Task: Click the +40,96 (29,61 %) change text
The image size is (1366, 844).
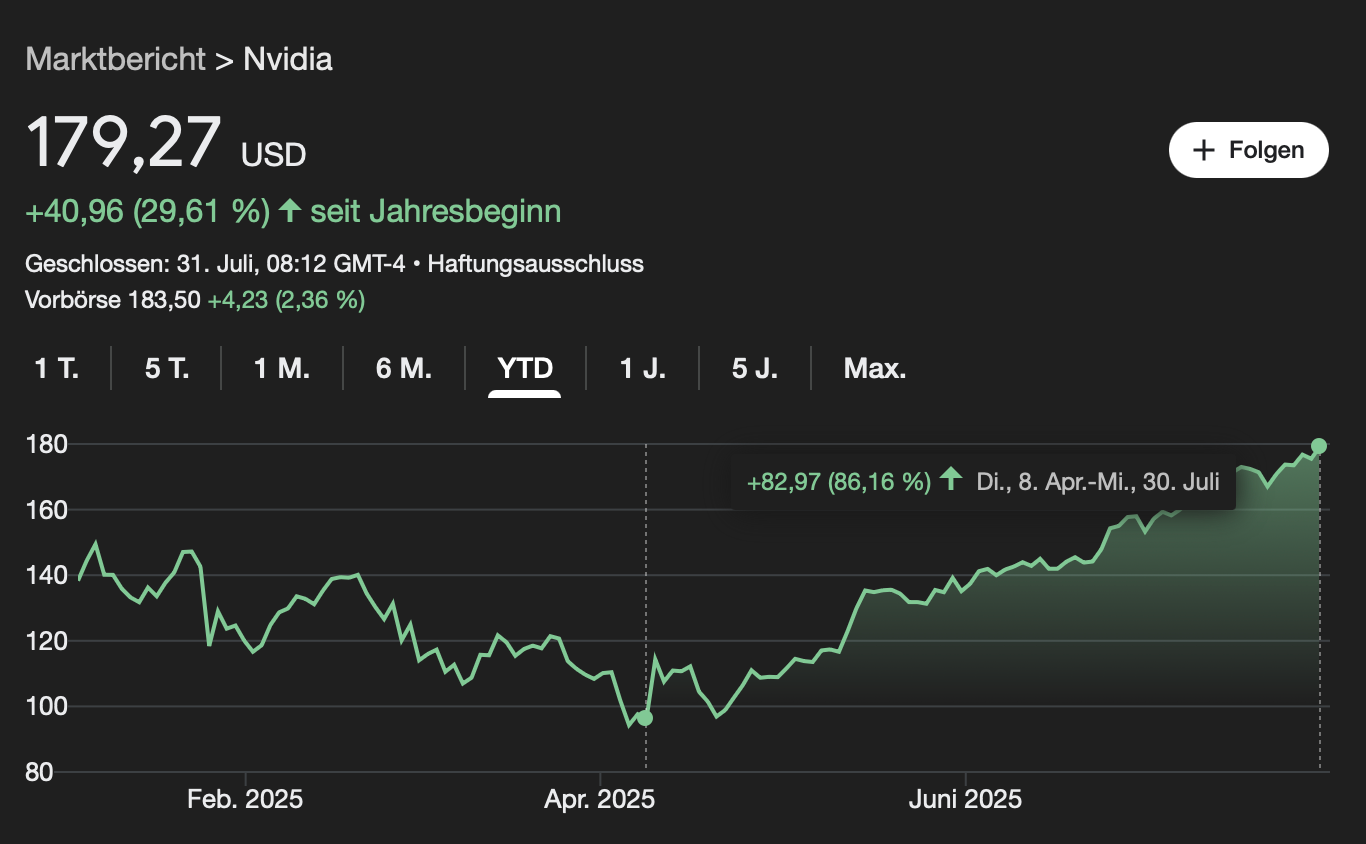Action: [x=147, y=211]
